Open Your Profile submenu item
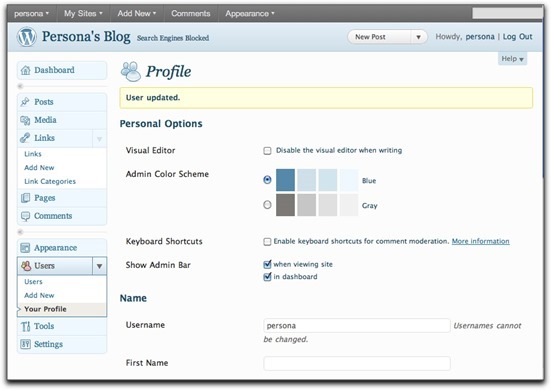The width and height of the screenshot is (551, 390). pyautogui.click(x=45, y=309)
